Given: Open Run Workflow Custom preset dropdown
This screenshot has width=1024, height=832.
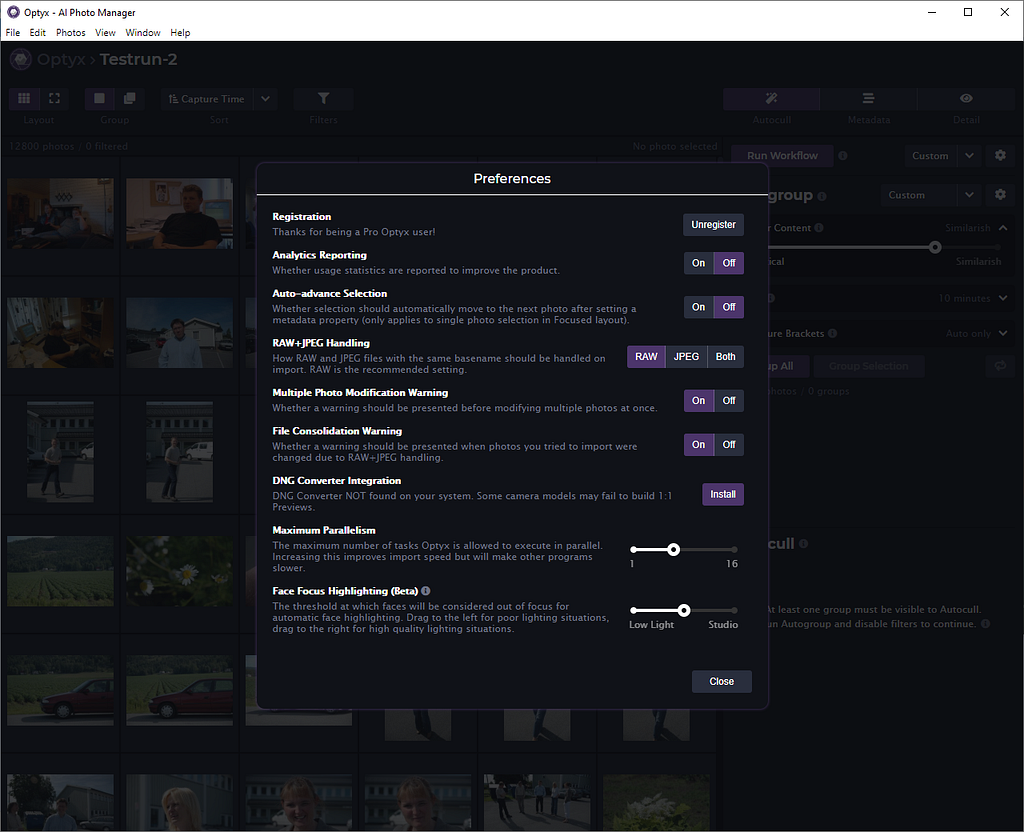Looking at the screenshot, I should click(x=969, y=155).
